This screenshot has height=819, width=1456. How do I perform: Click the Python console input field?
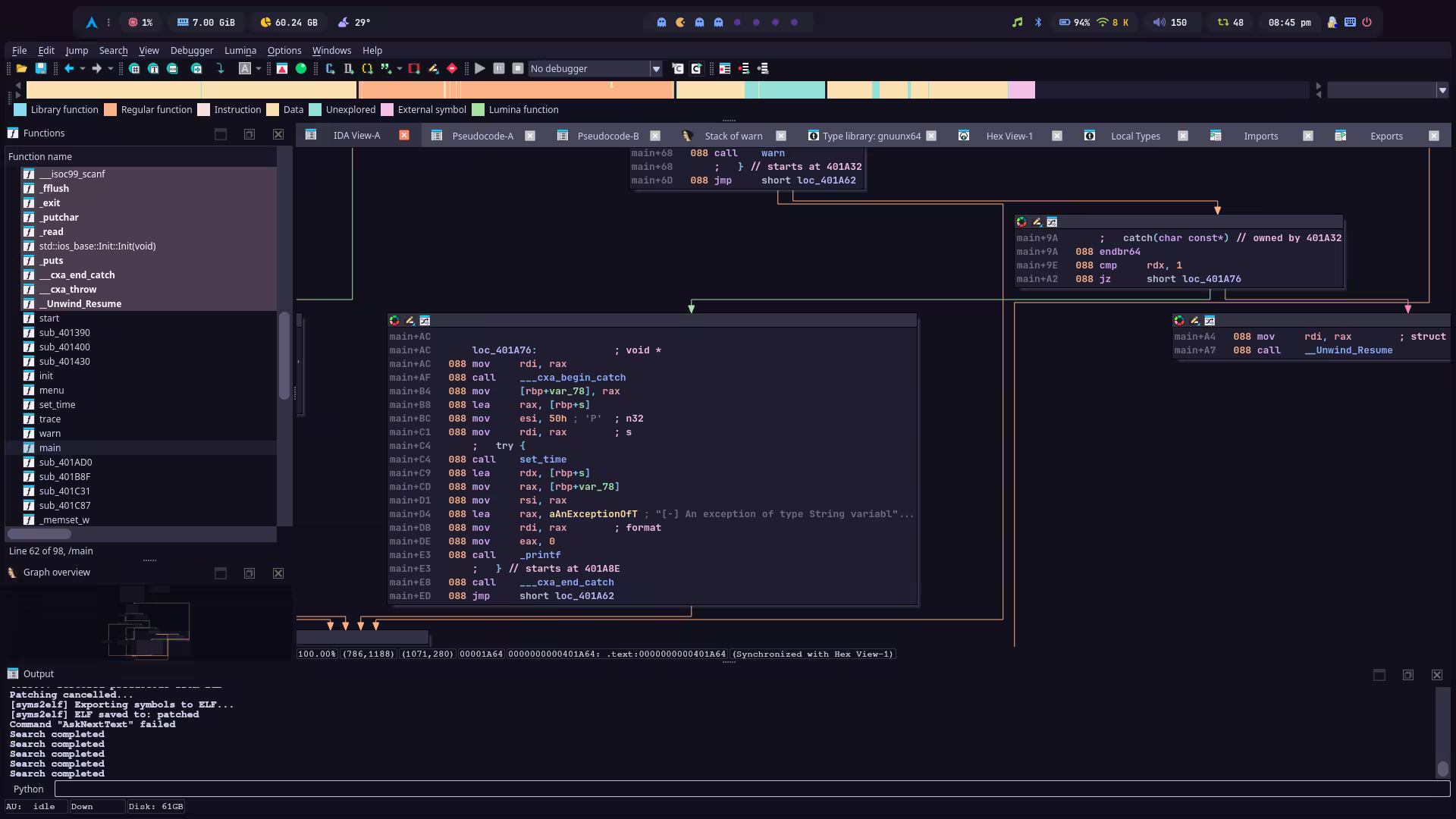point(751,789)
